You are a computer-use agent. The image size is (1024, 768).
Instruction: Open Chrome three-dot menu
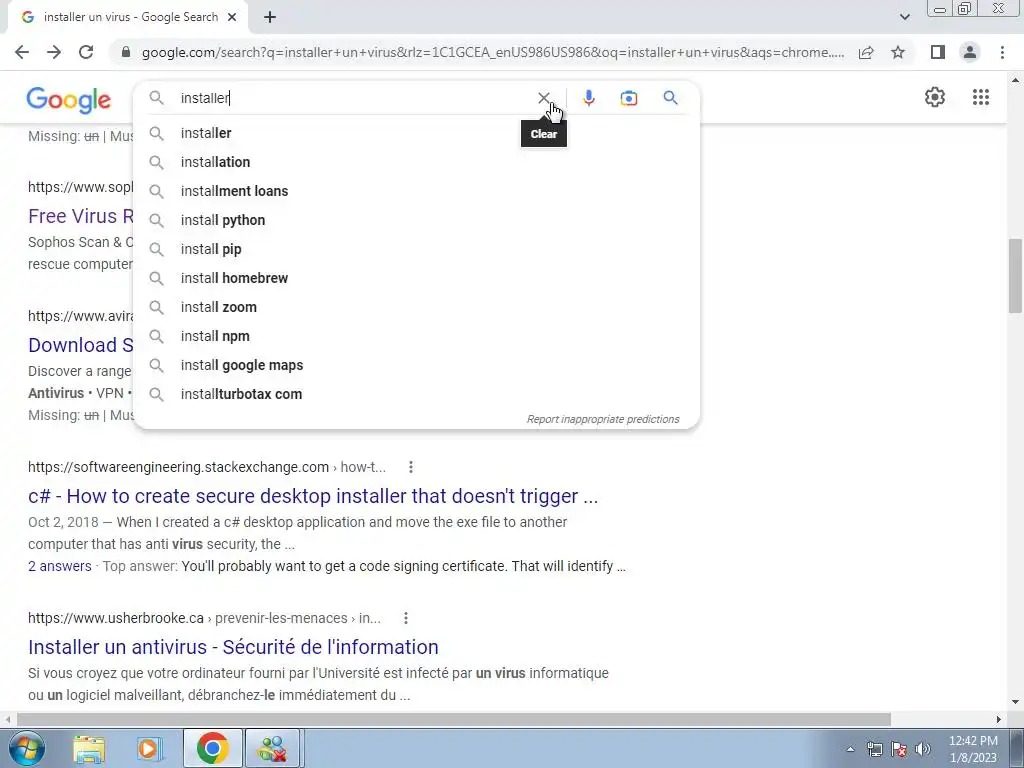click(1002, 52)
